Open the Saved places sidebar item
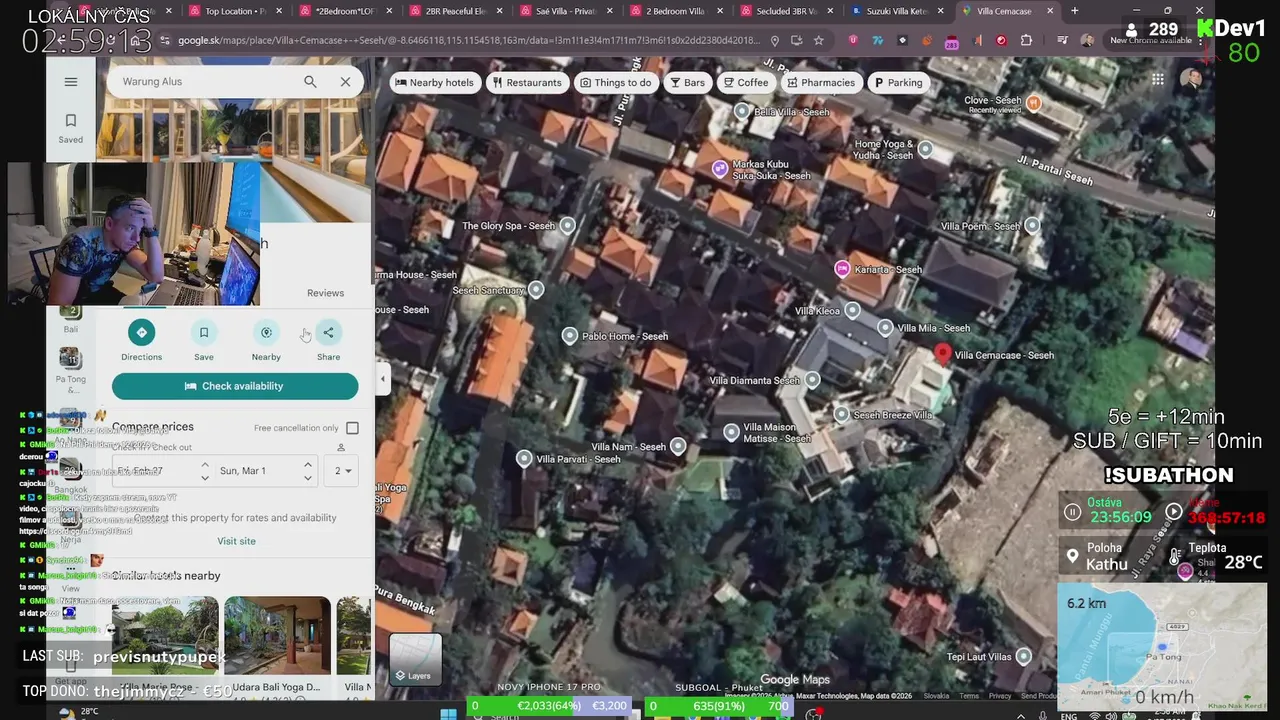This screenshot has height=720, width=1280. click(x=70, y=128)
